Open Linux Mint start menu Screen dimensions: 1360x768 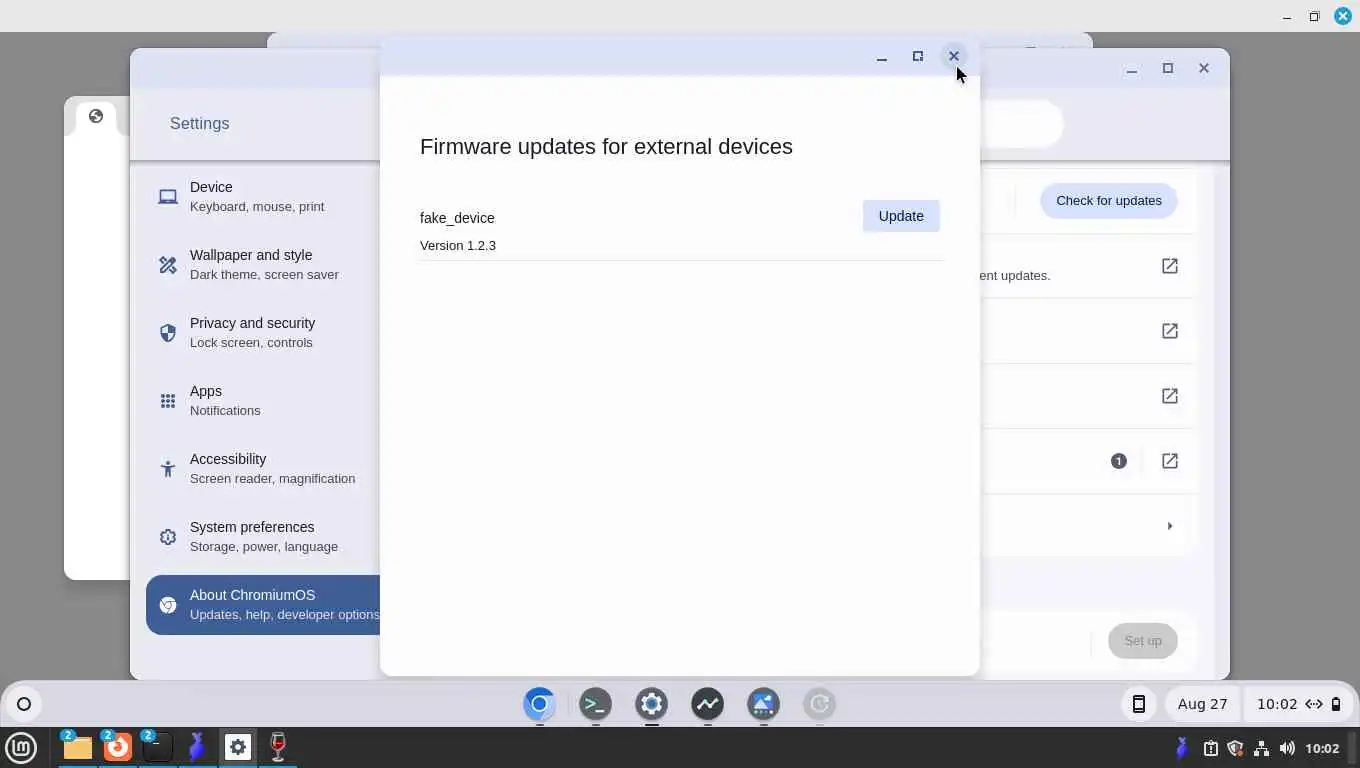(21, 747)
